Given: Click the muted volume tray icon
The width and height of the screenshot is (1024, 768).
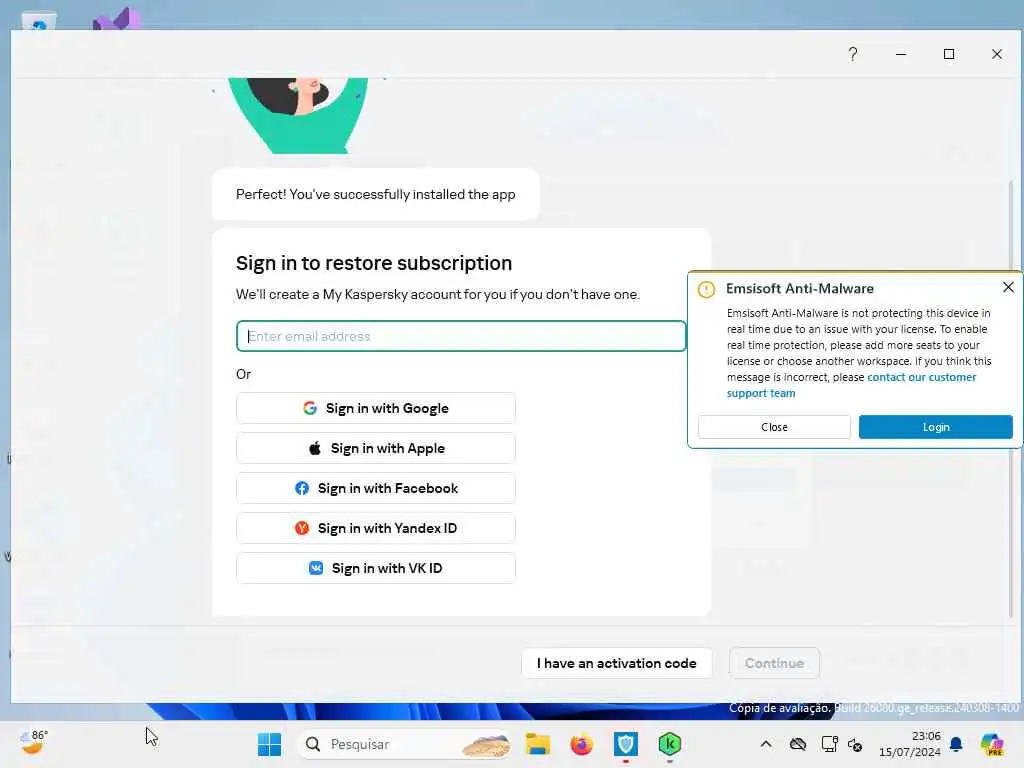Looking at the screenshot, I should tap(855, 744).
